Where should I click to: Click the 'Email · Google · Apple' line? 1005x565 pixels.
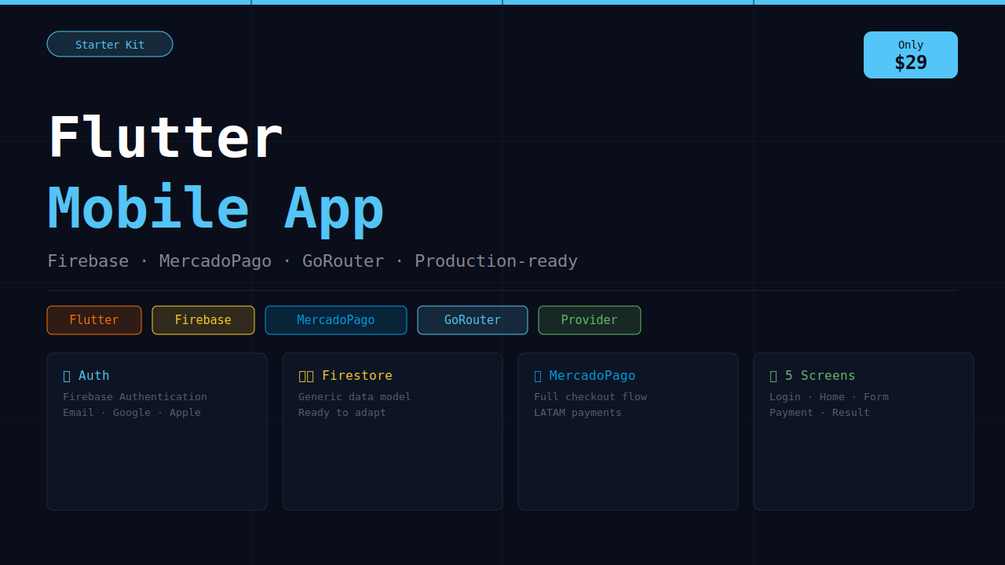pyautogui.click(x=131, y=413)
